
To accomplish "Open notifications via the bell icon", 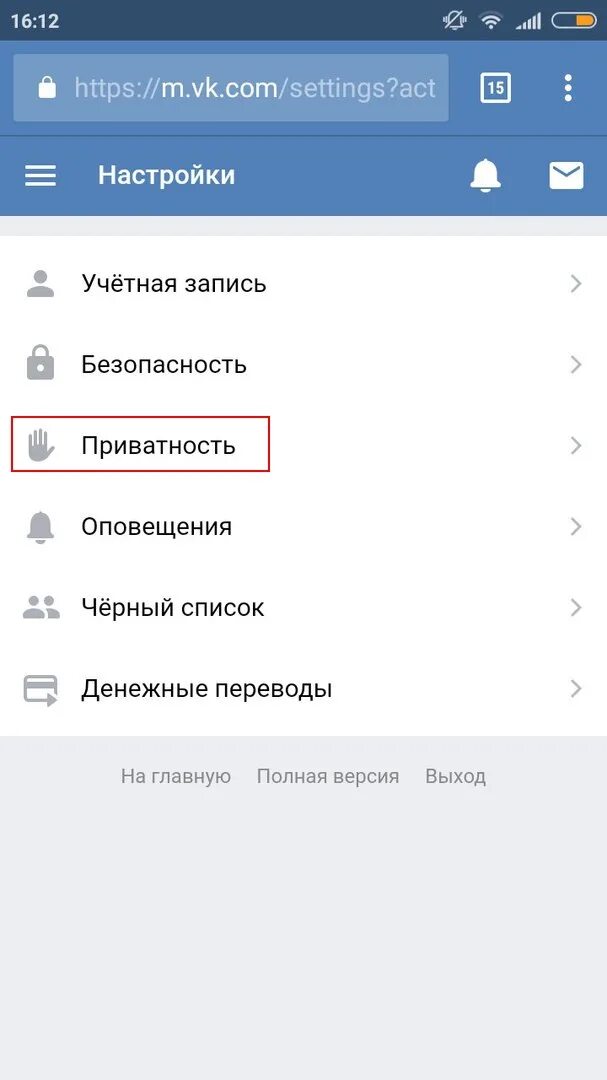I will 485,176.
